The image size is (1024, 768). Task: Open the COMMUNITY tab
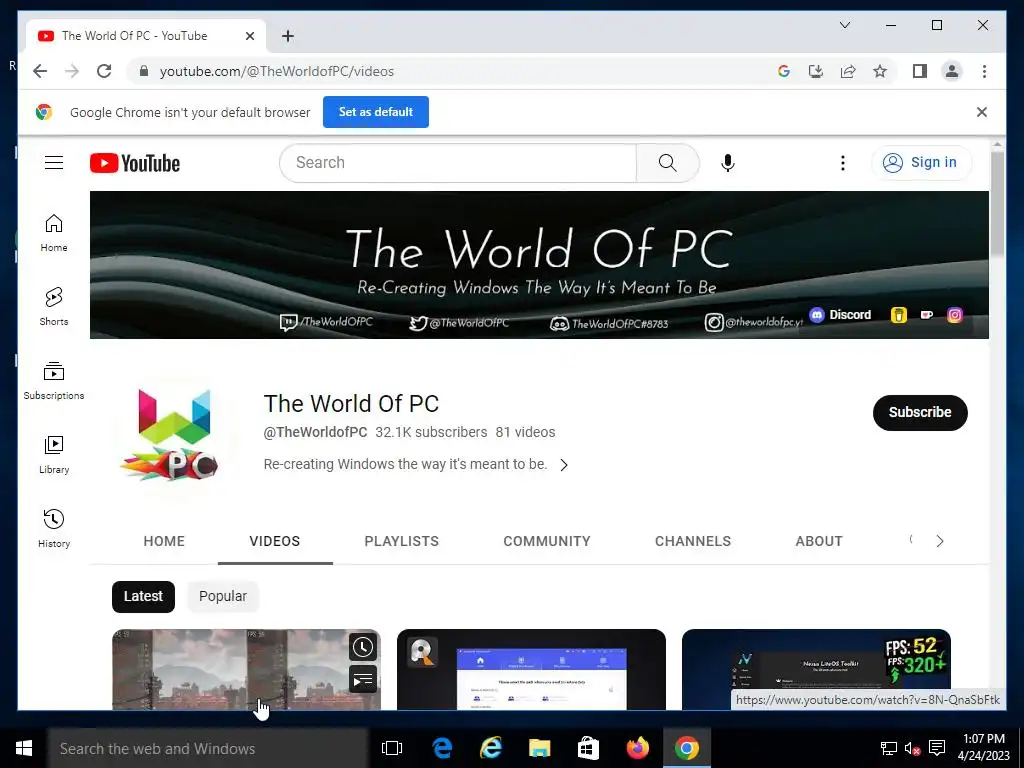547,541
